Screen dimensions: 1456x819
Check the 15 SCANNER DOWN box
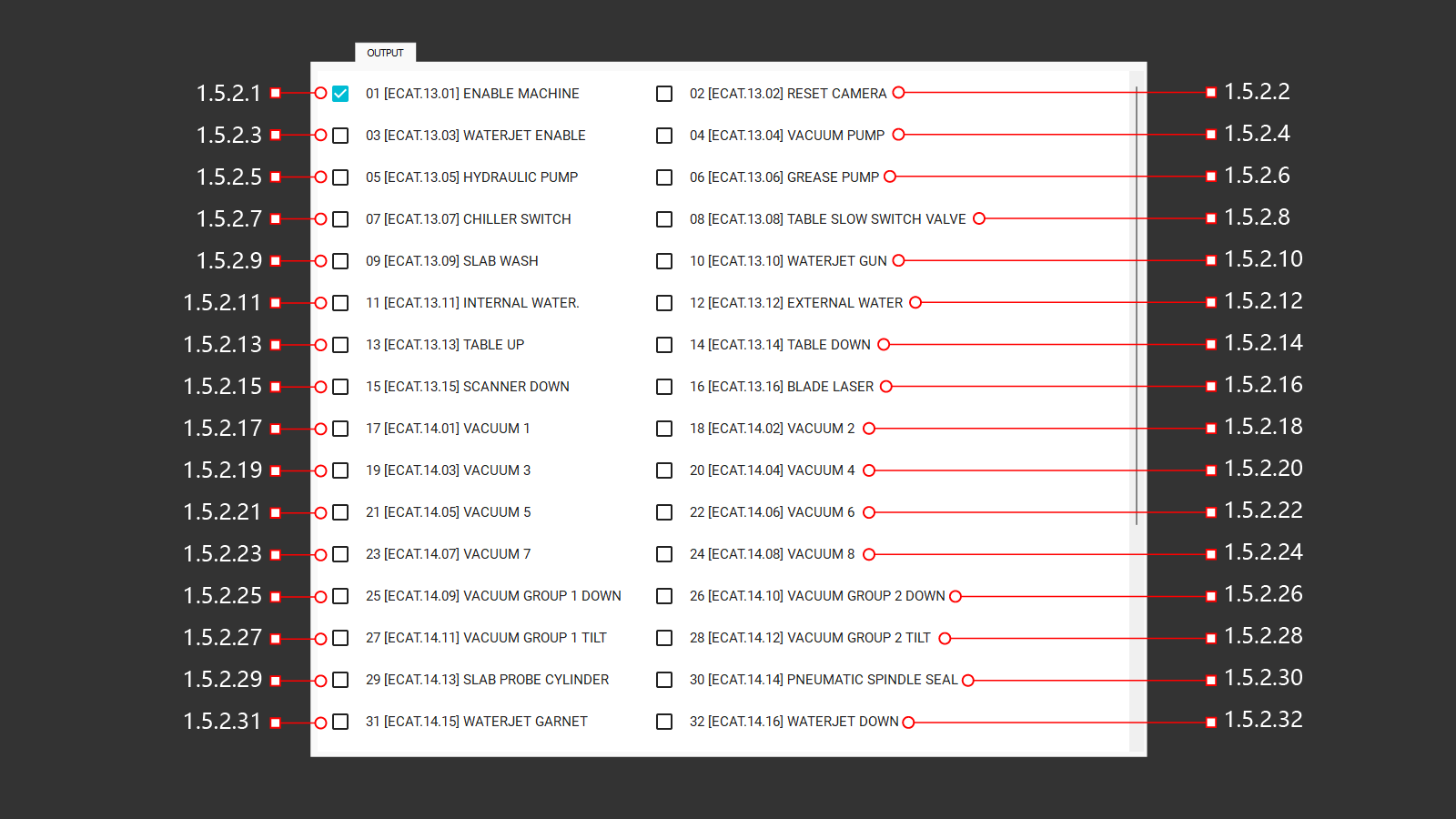340,387
